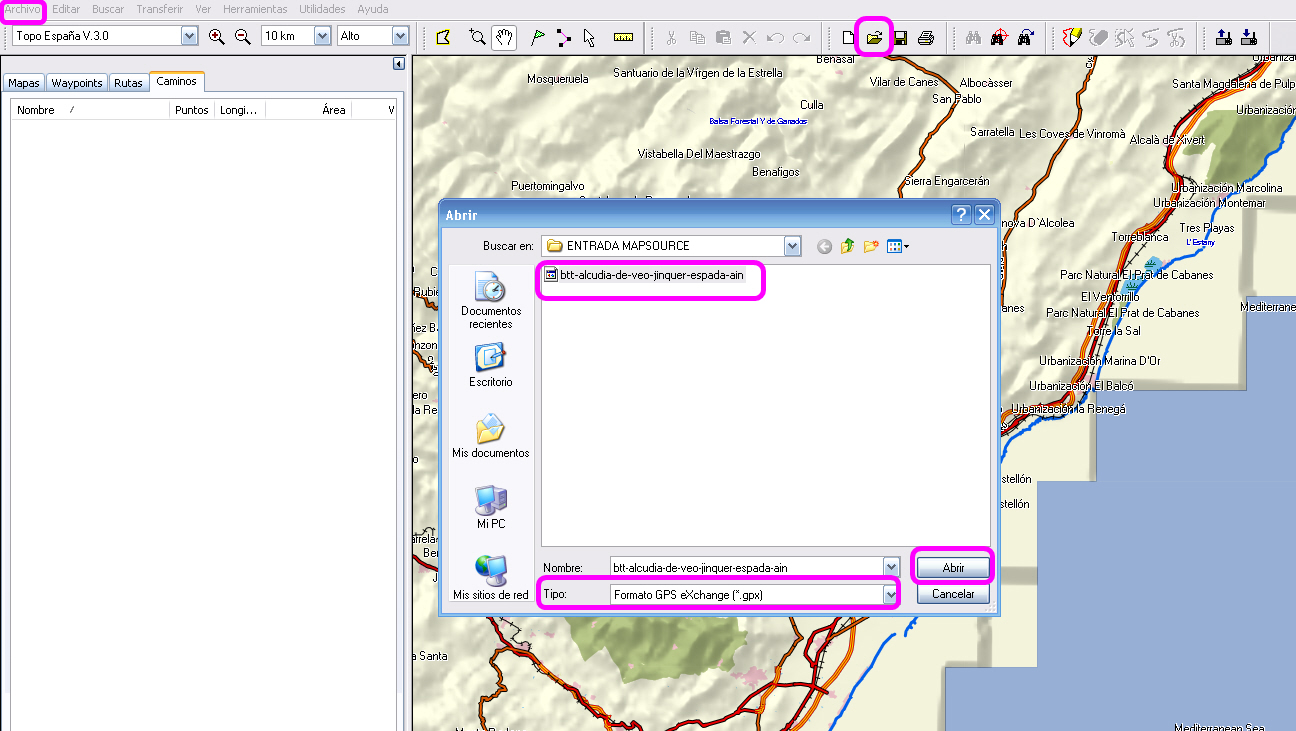This screenshot has width=1296, height=731.
Task: Switch to the Selection arrow tool
Action: (x=590, y=37)
